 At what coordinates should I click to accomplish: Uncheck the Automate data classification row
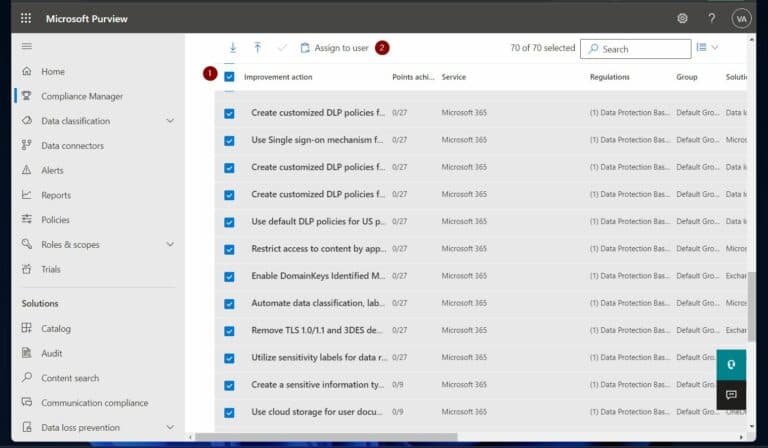coord(229,304)
